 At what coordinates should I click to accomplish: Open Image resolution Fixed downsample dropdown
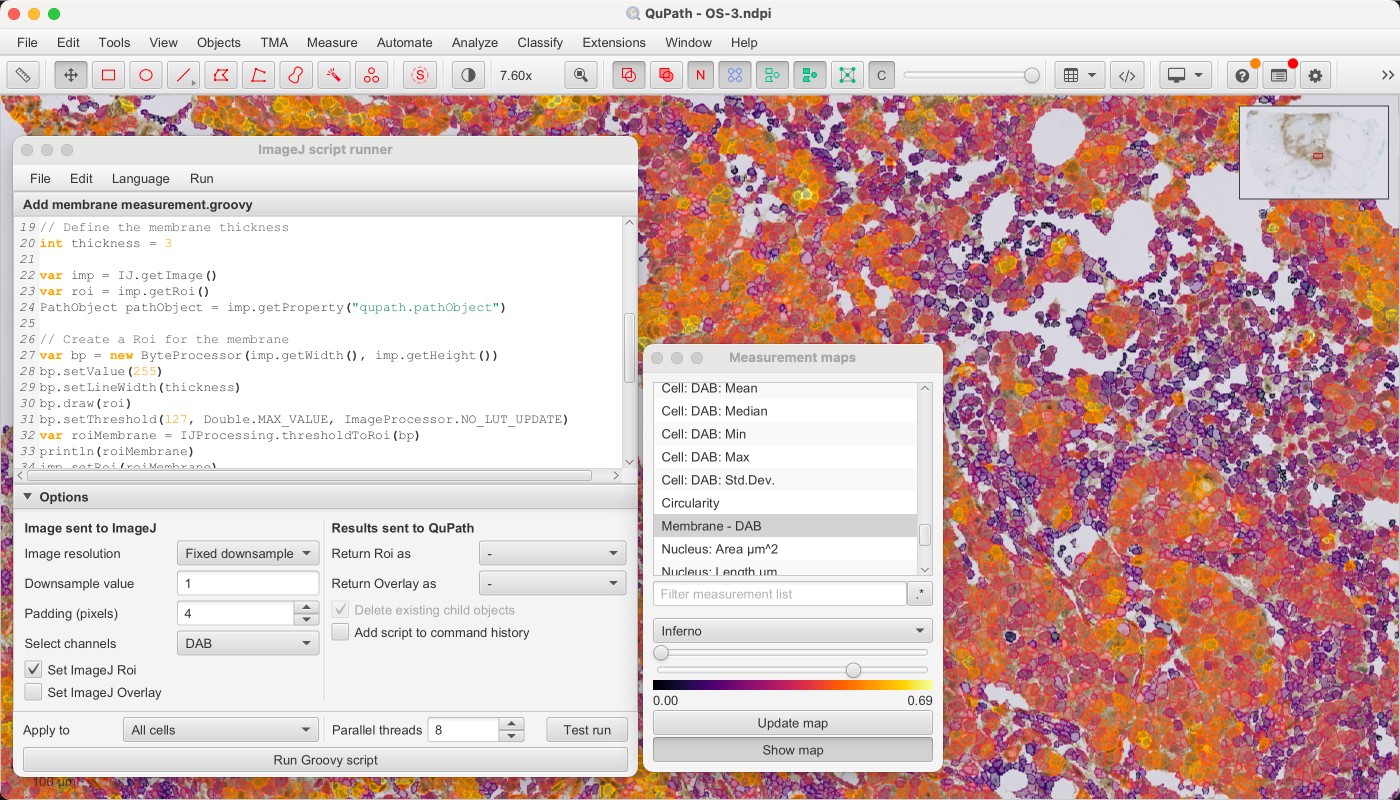248,553
